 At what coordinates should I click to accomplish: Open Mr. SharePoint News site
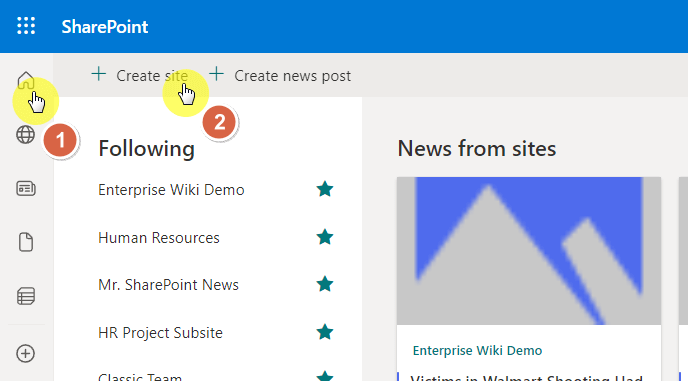tap(168, 285)
